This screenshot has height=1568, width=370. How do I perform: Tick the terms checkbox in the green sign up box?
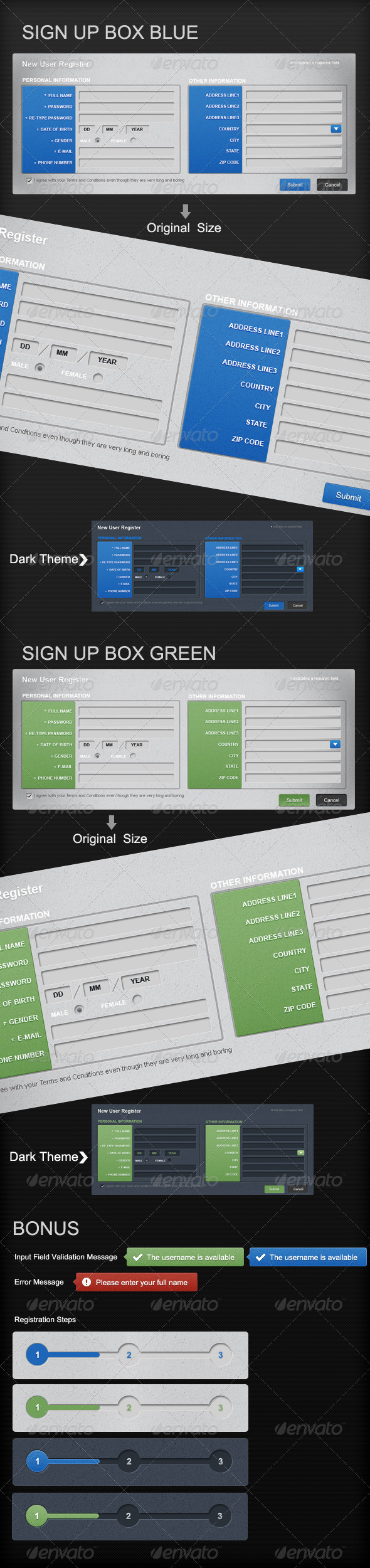(x=29, y=795)
